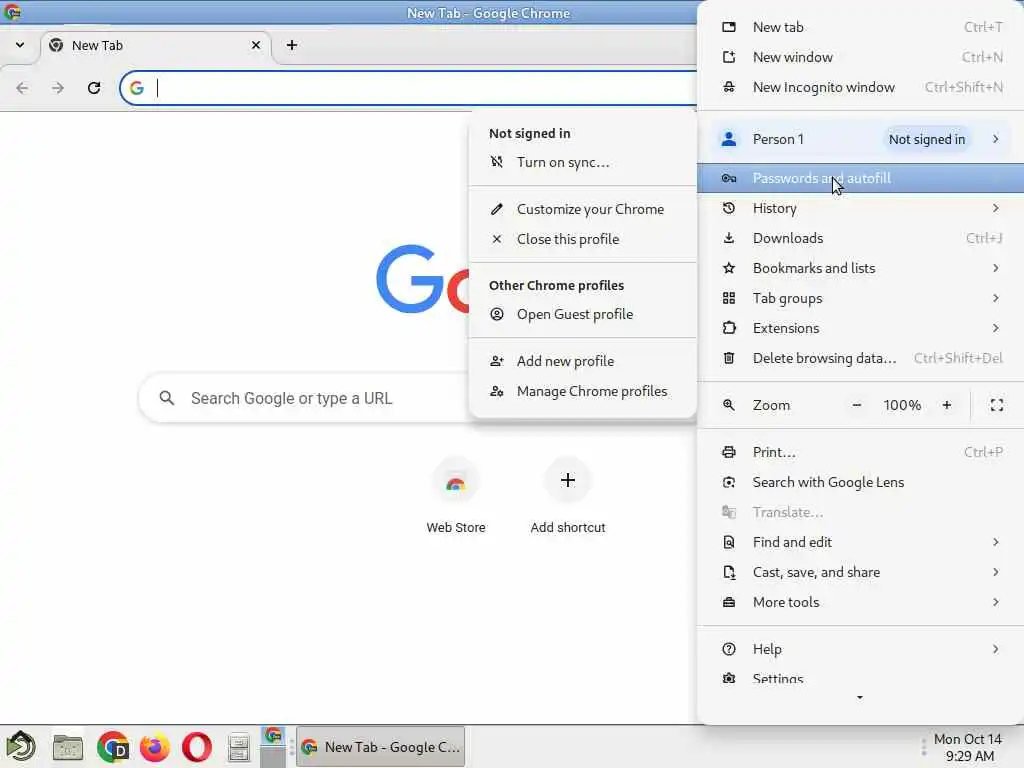Viewport: 1024px width, 768px height.
Task: Expand the Extensions submenu arrow
Action: click(x=995, y=328)
